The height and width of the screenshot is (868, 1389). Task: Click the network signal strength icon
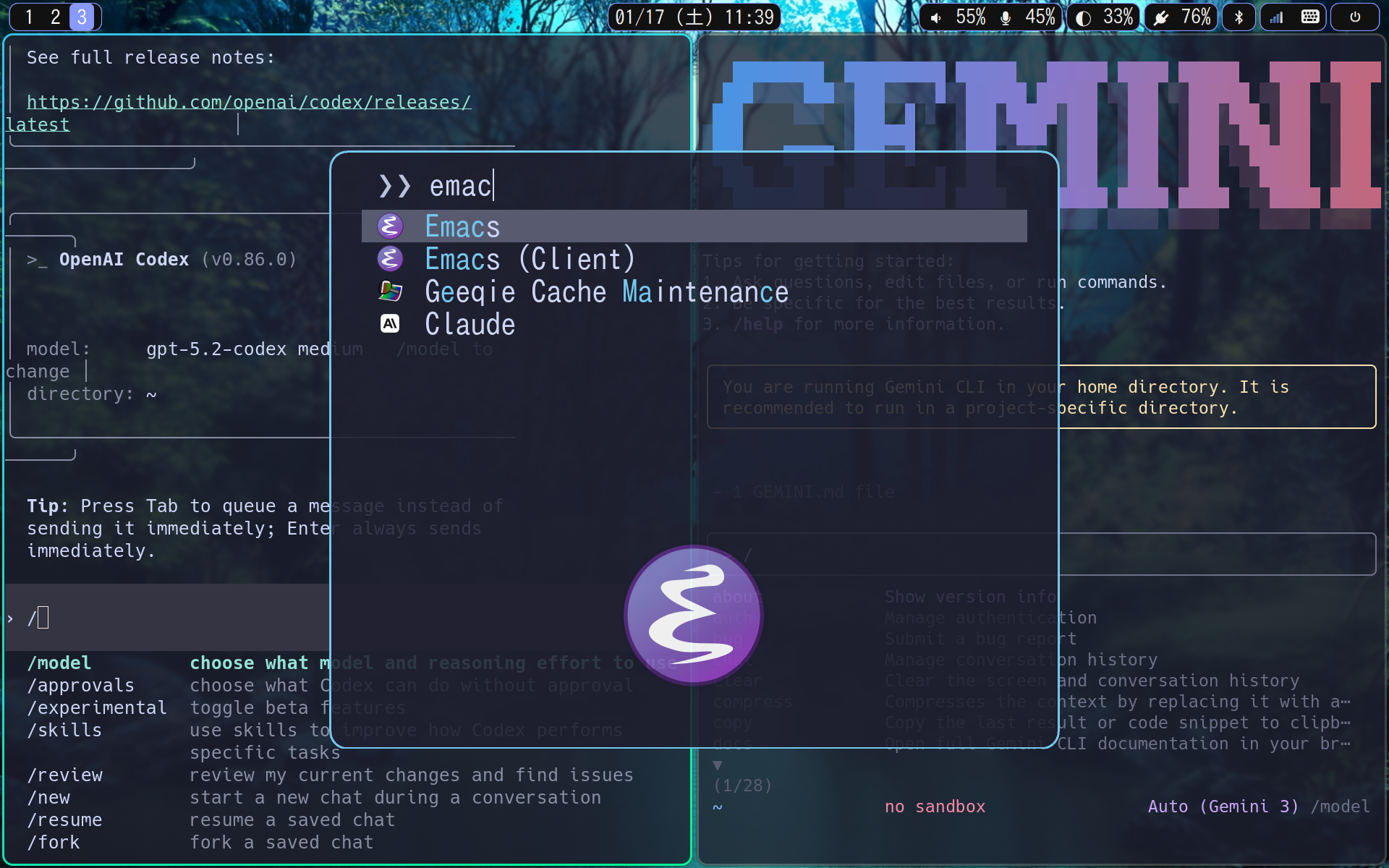1276,17
